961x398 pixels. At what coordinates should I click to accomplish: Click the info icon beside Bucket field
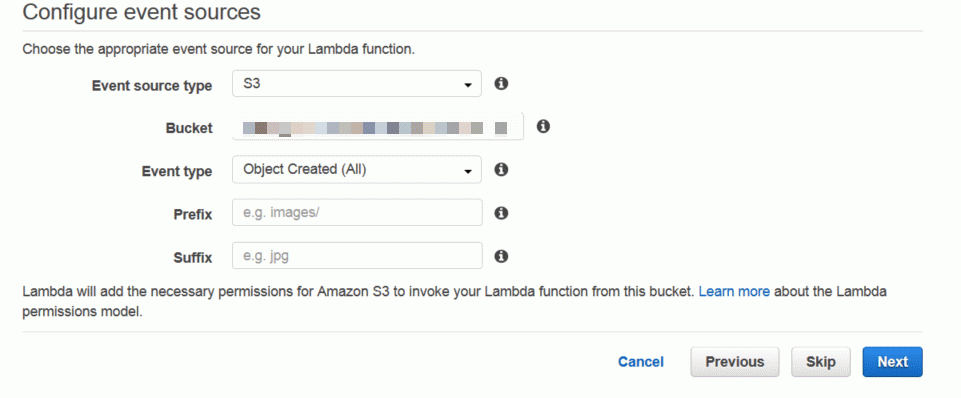[x=543, y=126]
